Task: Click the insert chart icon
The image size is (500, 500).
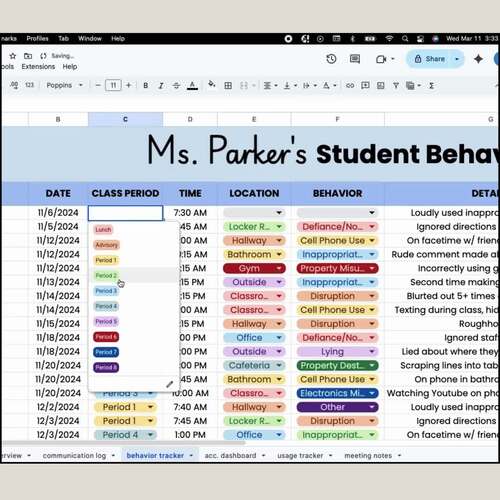Action: click(x=380, y=86)
